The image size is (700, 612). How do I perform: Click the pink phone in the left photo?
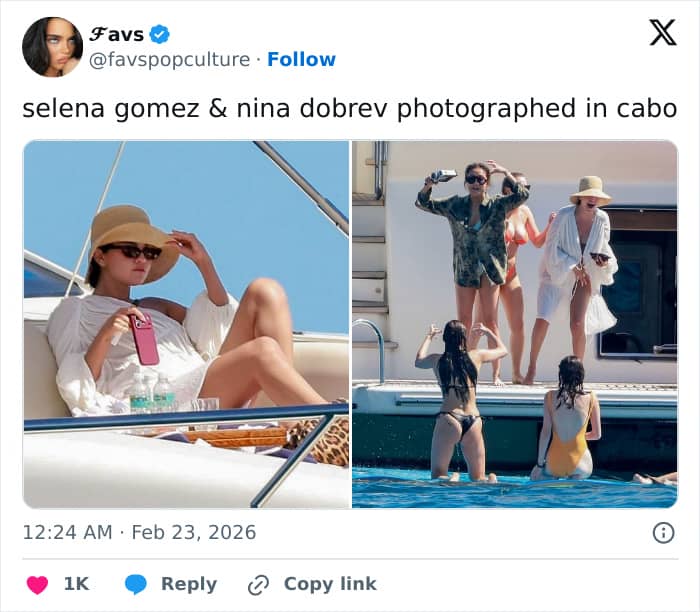[145, 340]
